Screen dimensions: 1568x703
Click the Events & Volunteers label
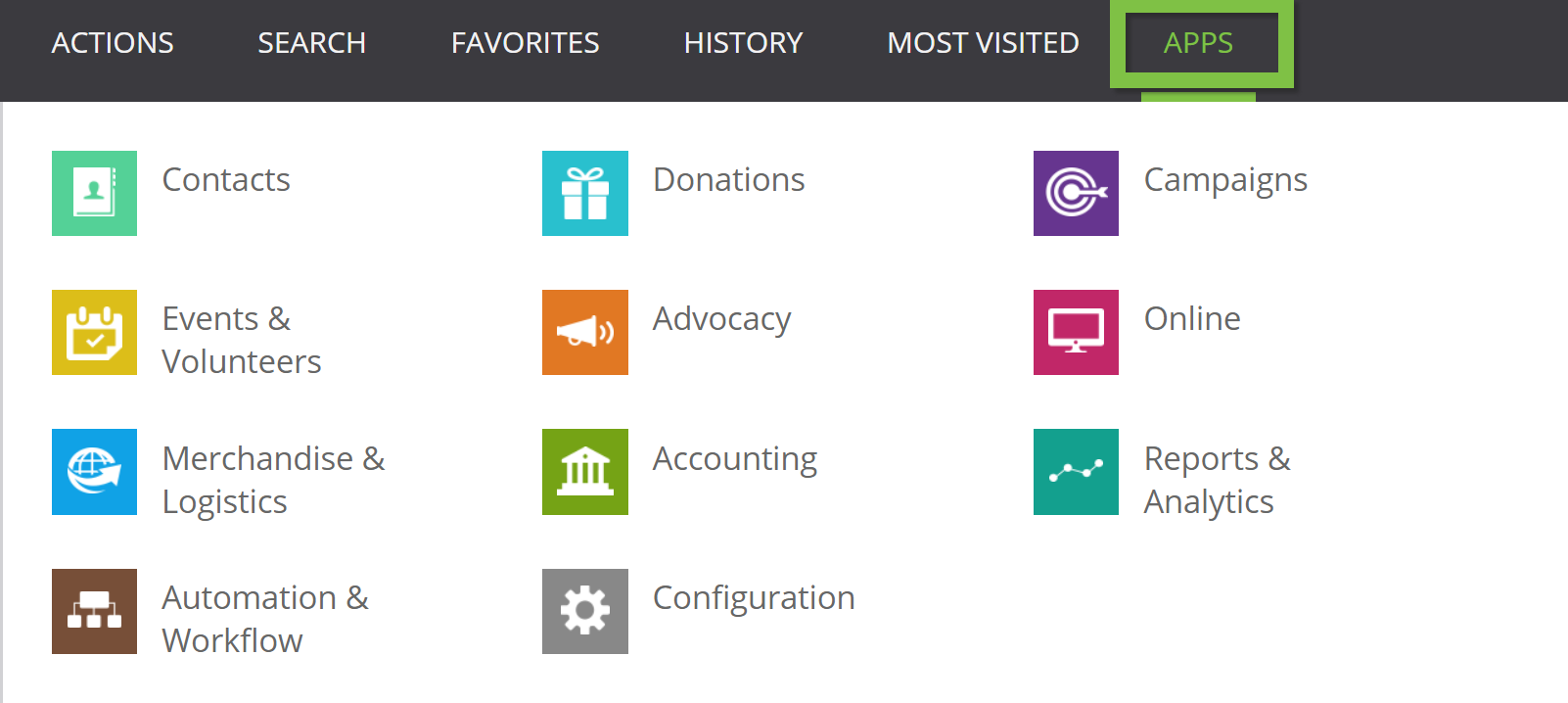click(242, 340)
